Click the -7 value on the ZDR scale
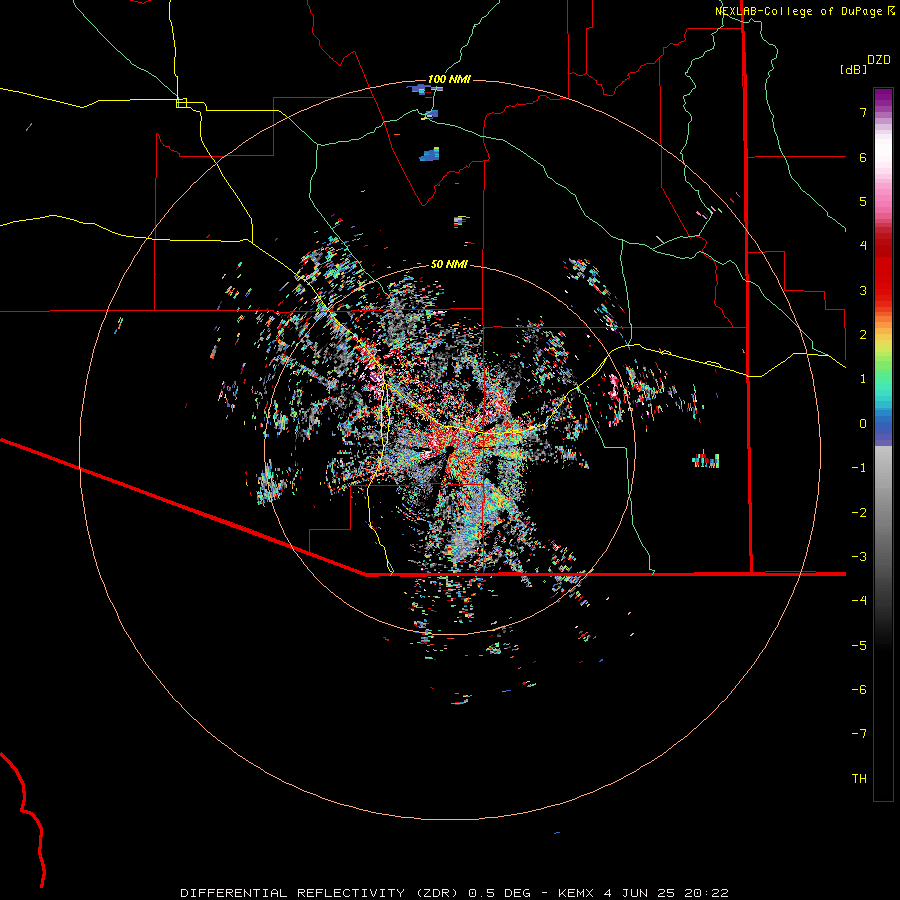 point(859,734)
